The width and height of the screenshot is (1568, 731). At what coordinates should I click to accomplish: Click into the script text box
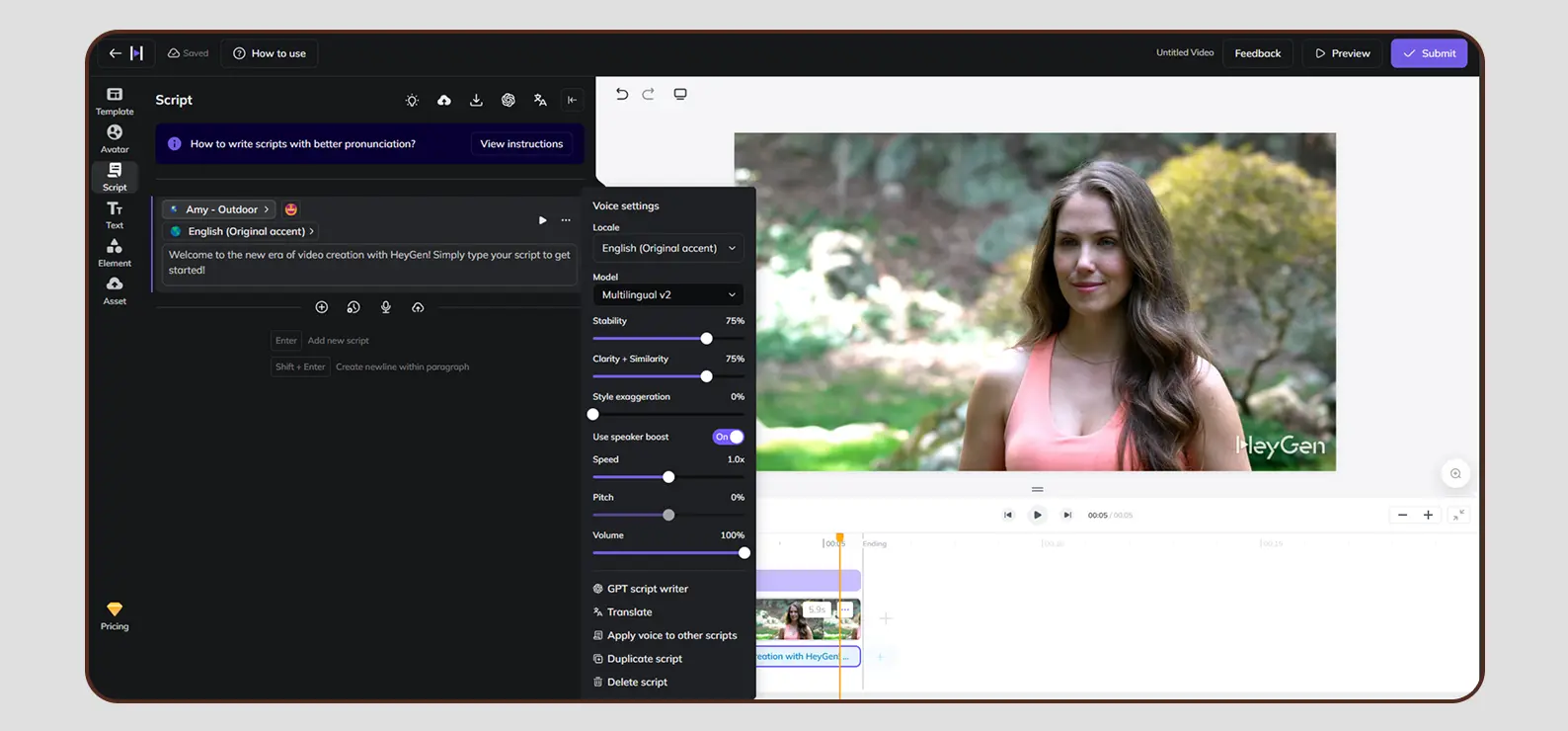coord(369,264)
